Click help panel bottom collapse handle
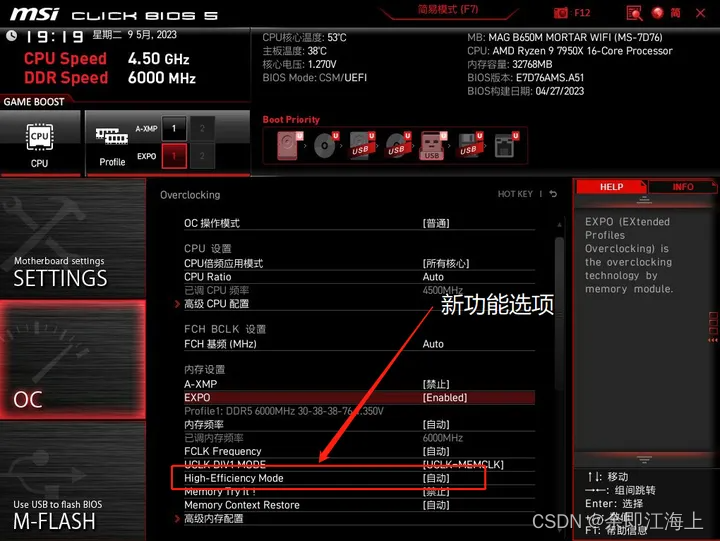Viewport: 720px width, 541px height. click(644, 459)
